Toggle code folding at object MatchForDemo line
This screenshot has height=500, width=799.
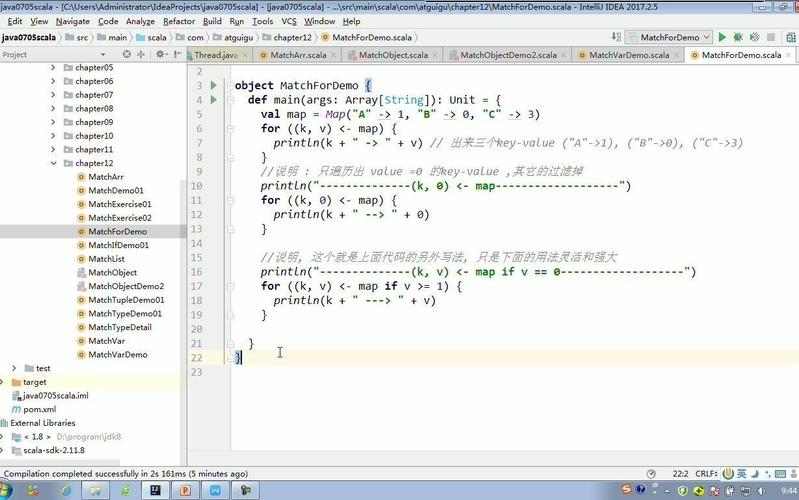[x=230, y=86]
